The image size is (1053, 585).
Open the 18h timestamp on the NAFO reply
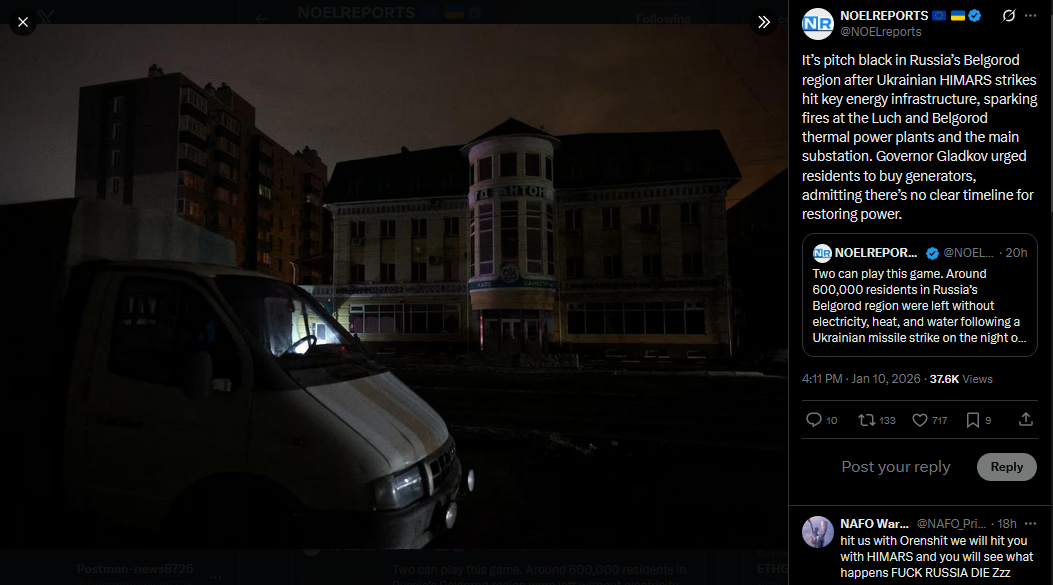pyautogui.click(x=1007, y=524)
